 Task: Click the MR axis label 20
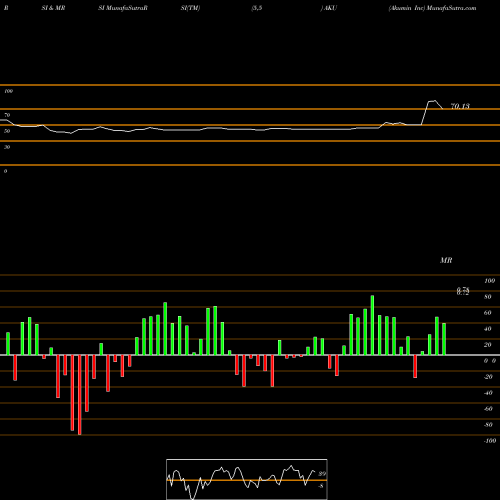pyautogui.click(x=488, y=345)
